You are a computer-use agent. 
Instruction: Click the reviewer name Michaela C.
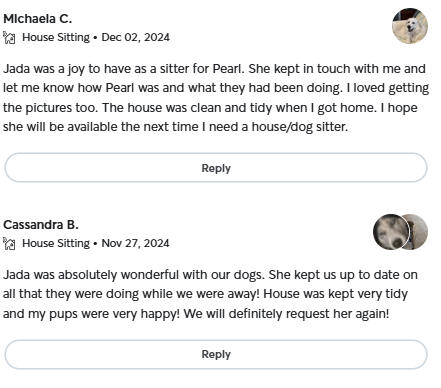37,19
